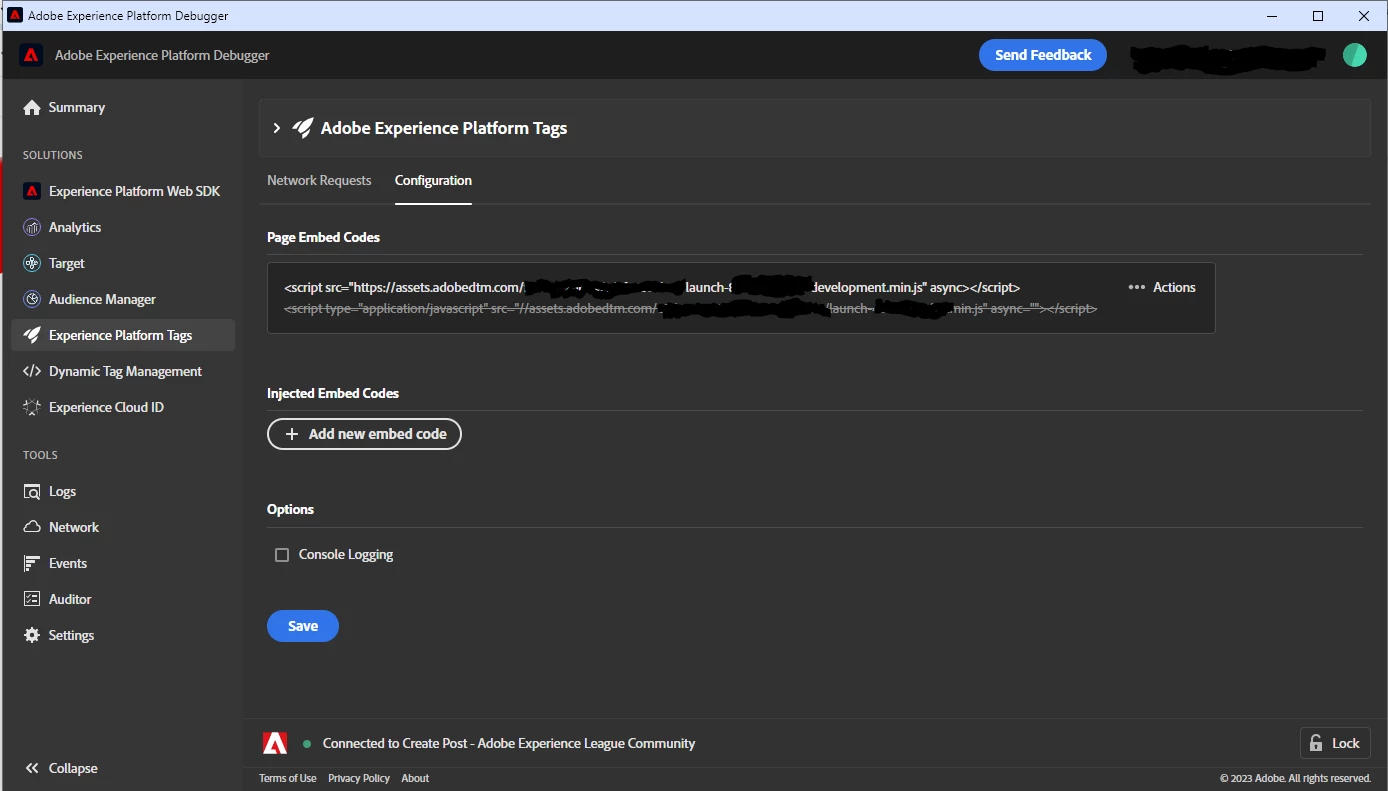Enable the Console Logging checkbox
The height and width of the screenshot is (791, 1388).
pos(282,555)
